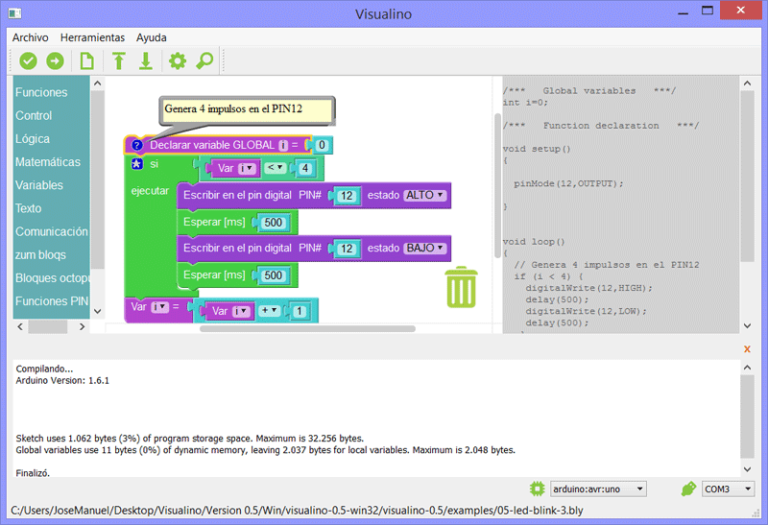Click the star icon on the 'si' block
768x525 pixels.
pos(138,164)
